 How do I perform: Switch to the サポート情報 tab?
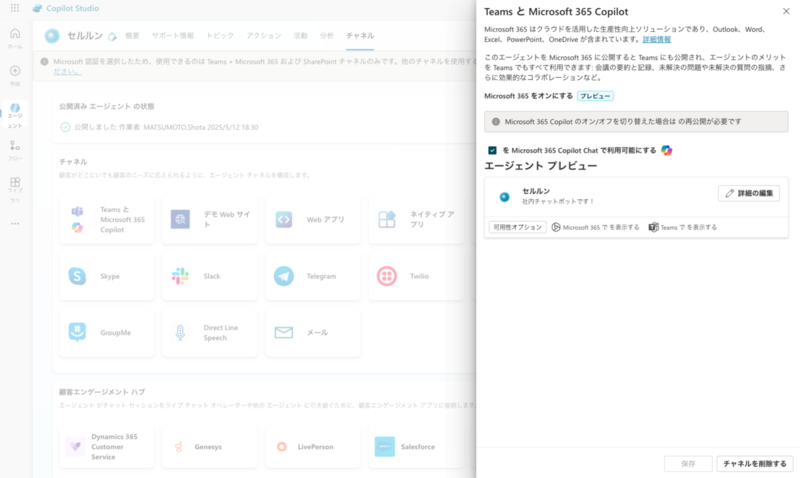click(172, 36)
